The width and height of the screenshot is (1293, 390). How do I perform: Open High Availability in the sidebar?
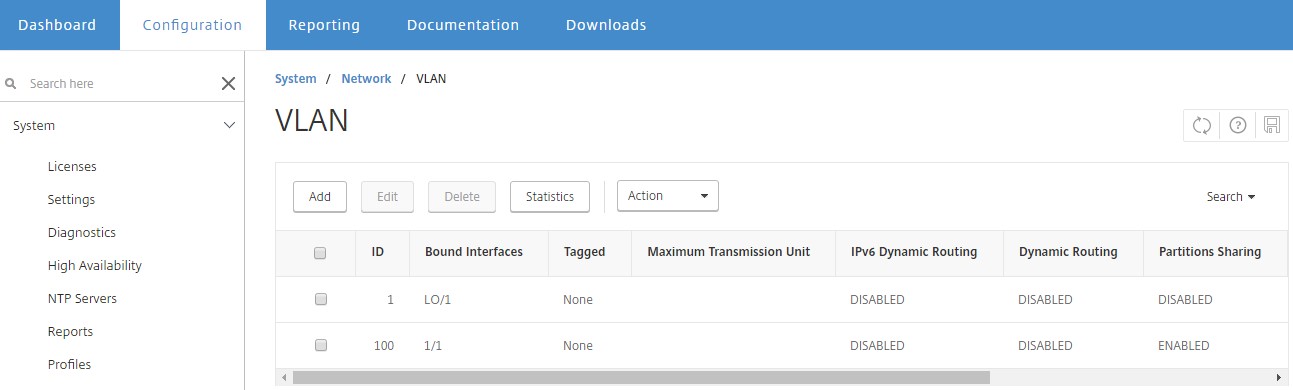click(95, 266)
